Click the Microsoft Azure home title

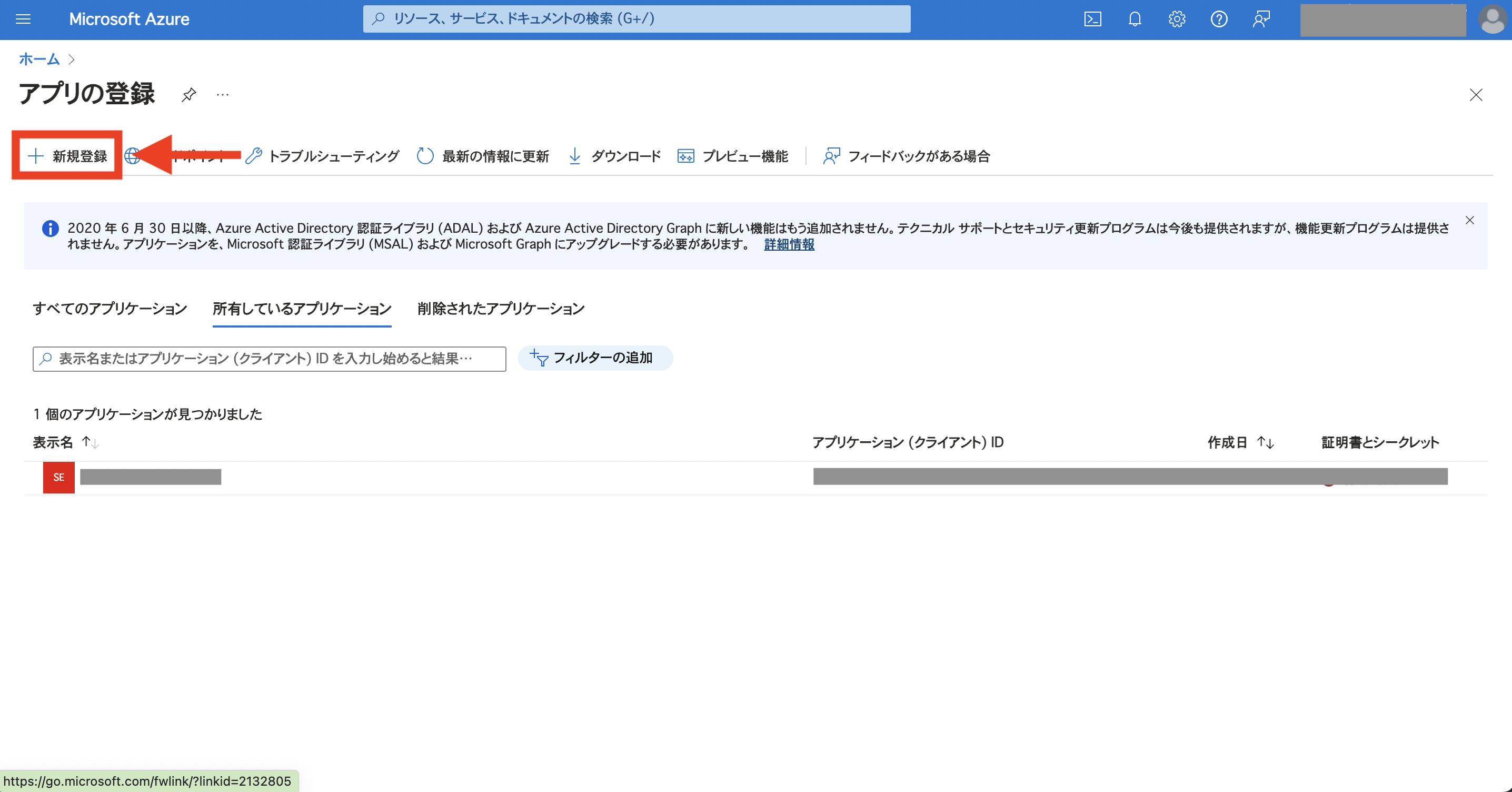(x=129, y=19)
